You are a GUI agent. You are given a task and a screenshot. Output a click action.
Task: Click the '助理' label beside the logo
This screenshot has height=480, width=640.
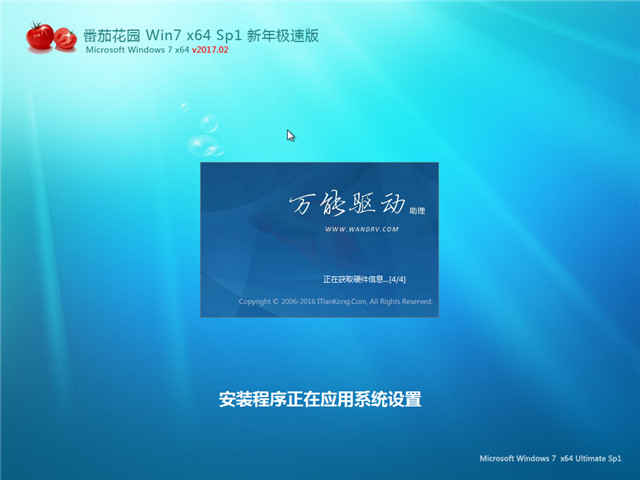tap(417, 211)
